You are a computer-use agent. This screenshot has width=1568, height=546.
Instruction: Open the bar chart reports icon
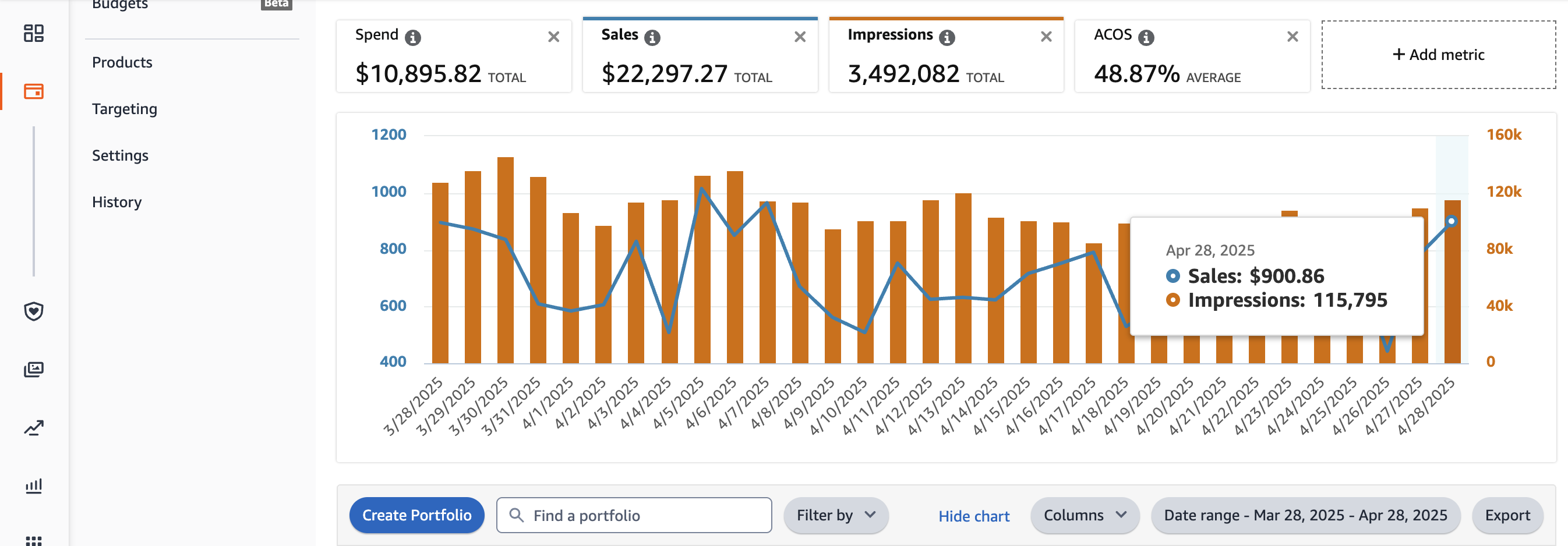tap(33, 485)
